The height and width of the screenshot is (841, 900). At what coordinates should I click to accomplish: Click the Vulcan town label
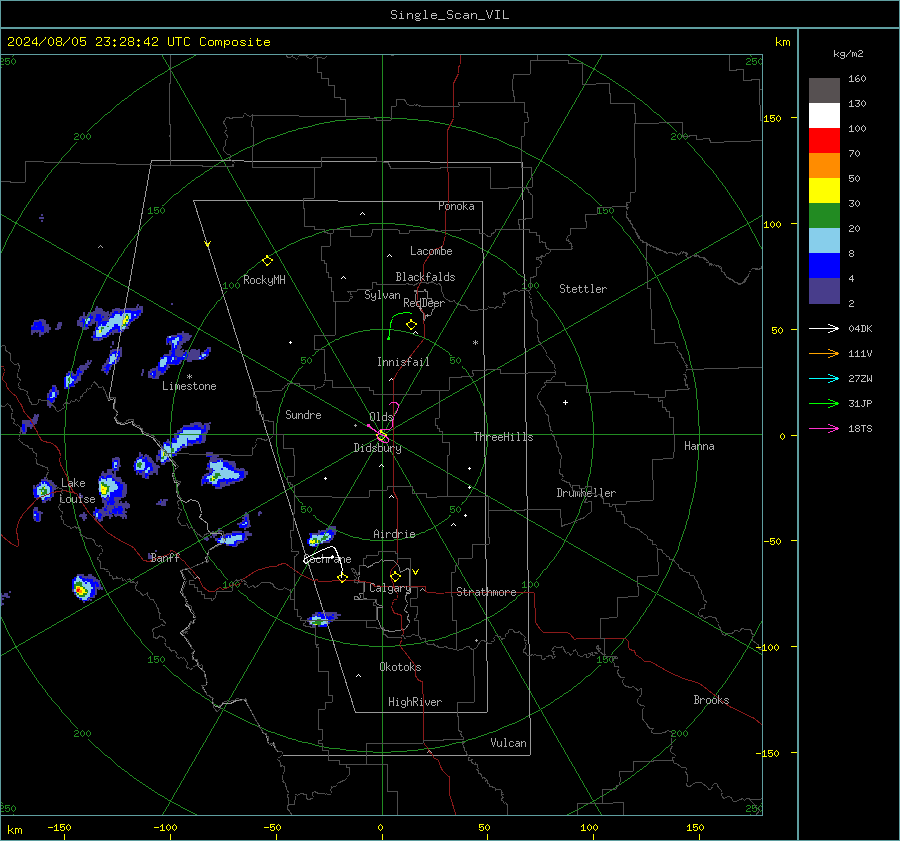[509, 743]
